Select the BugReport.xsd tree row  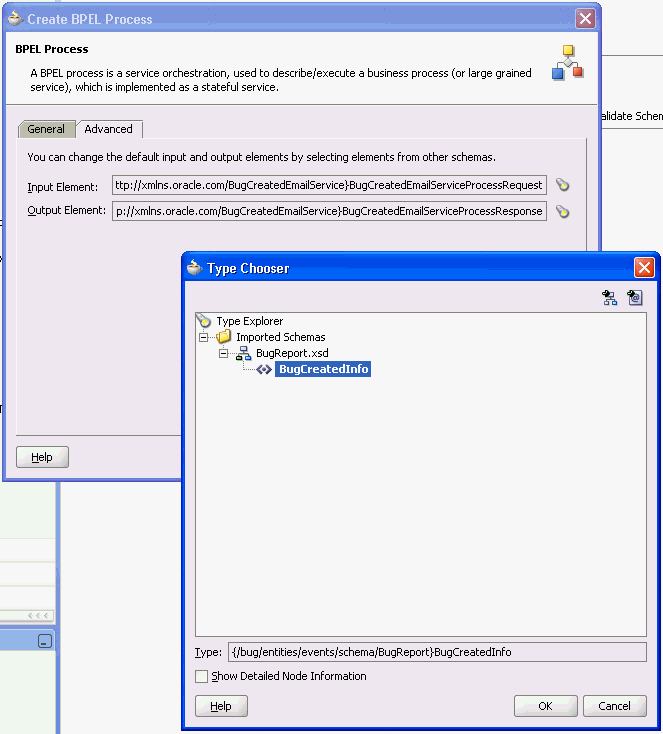coord(292,353)
